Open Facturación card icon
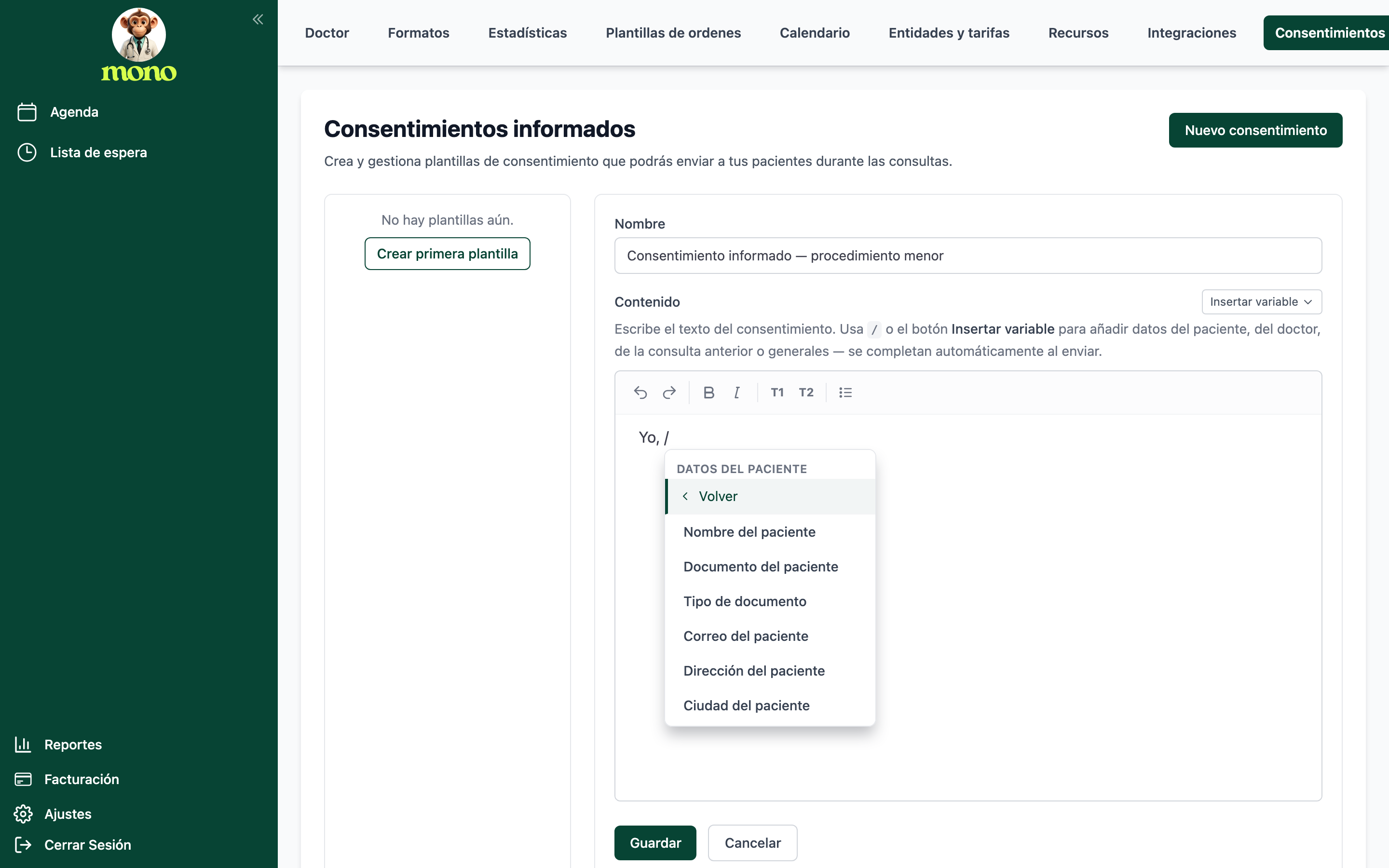Viewport: 1389px width, 868px height. [x=23, y=779]
